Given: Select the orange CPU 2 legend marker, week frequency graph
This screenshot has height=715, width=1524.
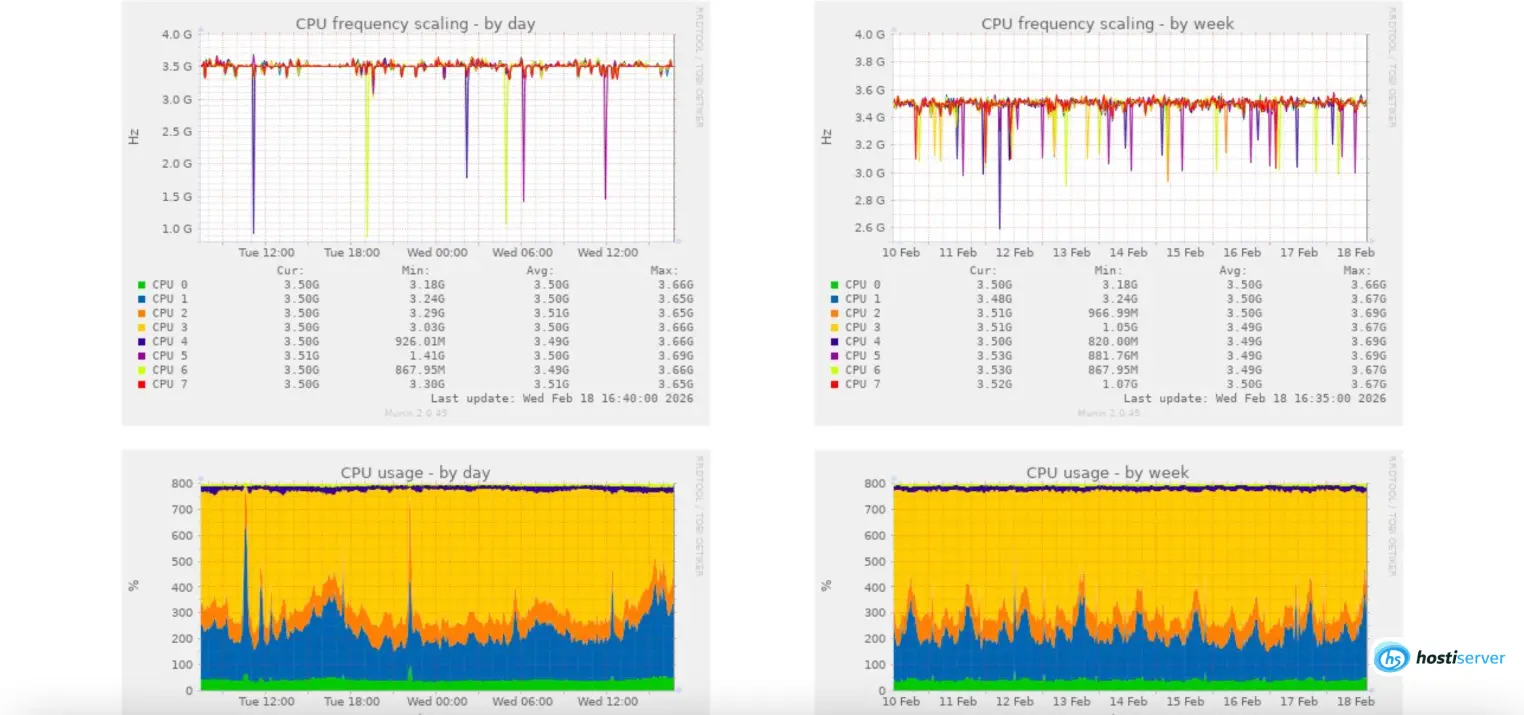Looking at the screenshot, I should 835,312.
